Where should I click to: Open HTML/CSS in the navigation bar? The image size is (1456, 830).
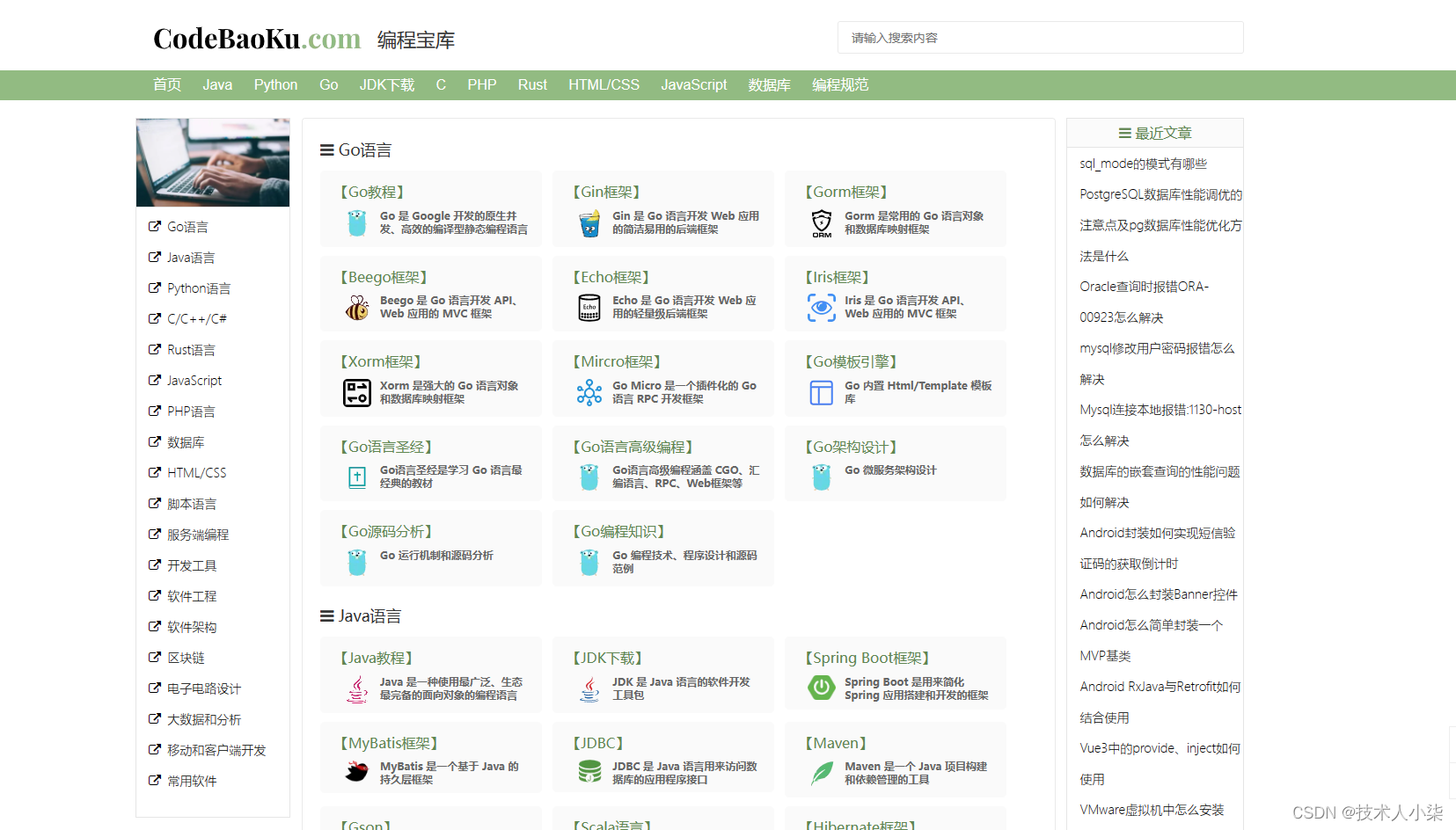(604, 85)
